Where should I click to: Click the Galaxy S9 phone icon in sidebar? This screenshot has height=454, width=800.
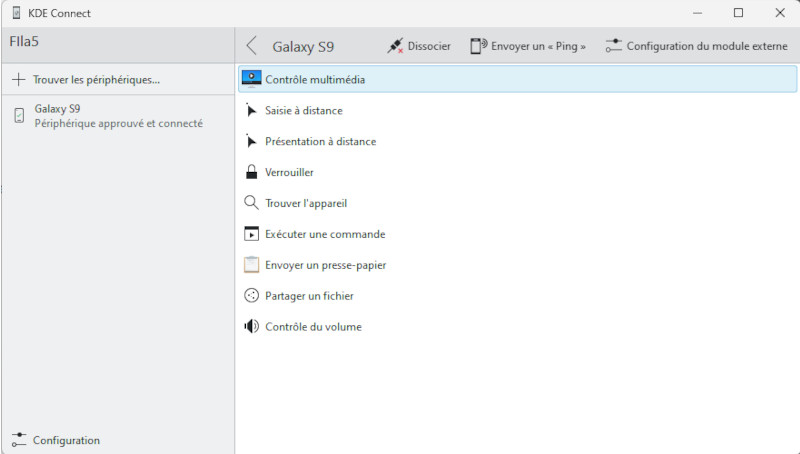click(19, 116)
